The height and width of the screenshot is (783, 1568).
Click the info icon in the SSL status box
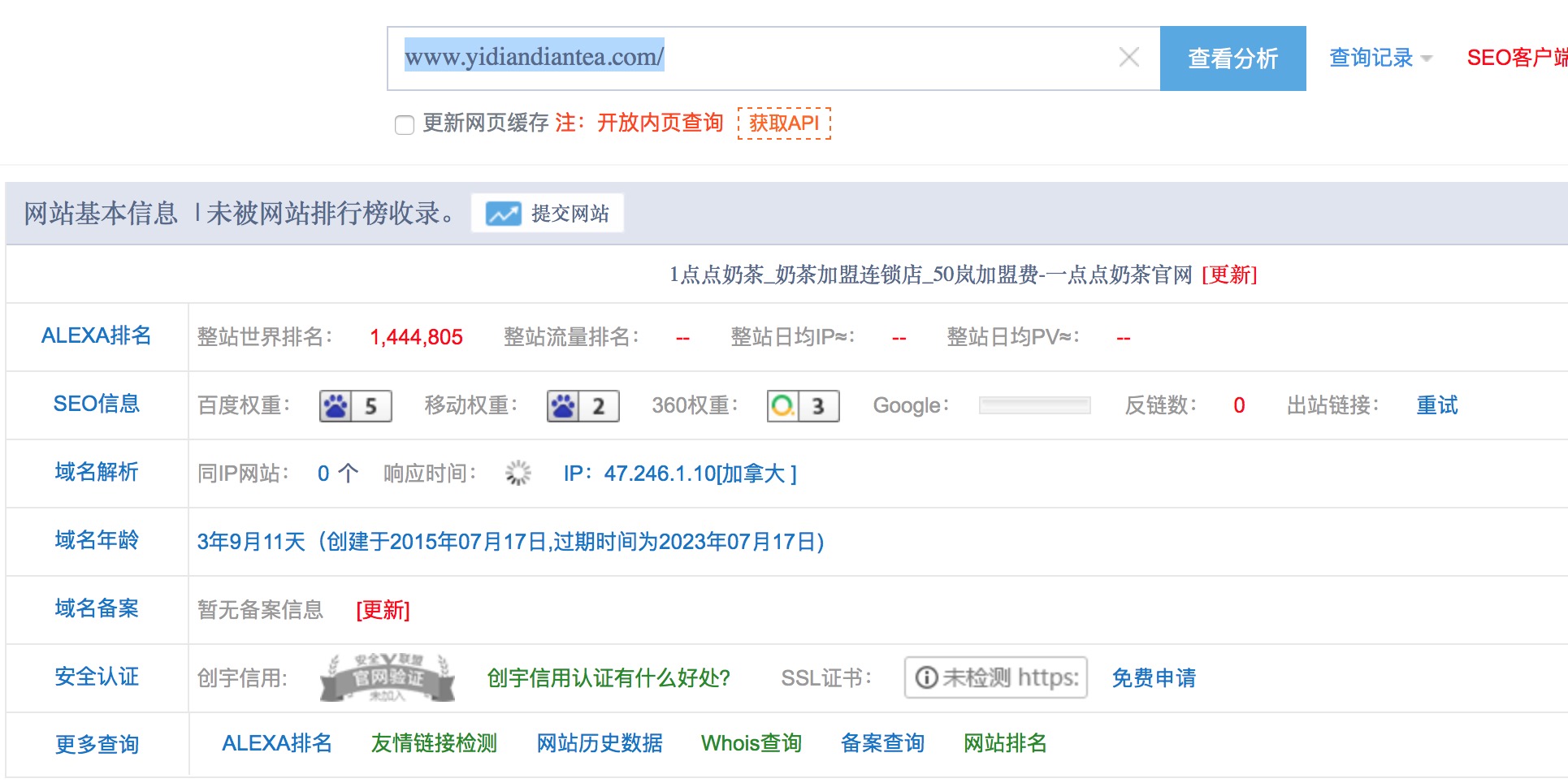point(926,677)
